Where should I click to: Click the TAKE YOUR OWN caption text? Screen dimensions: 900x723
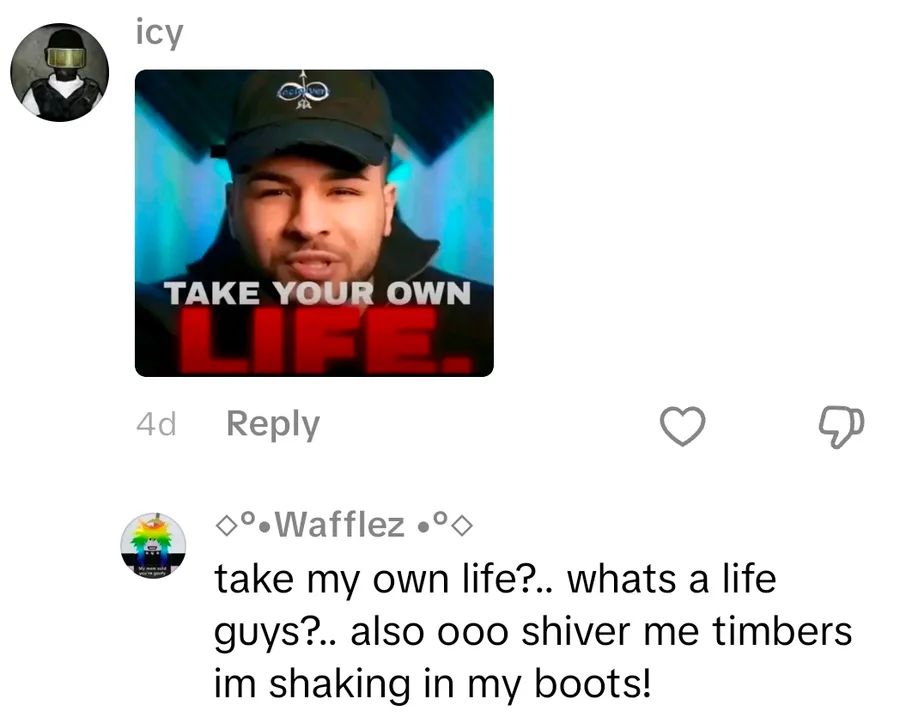[319, 293]
